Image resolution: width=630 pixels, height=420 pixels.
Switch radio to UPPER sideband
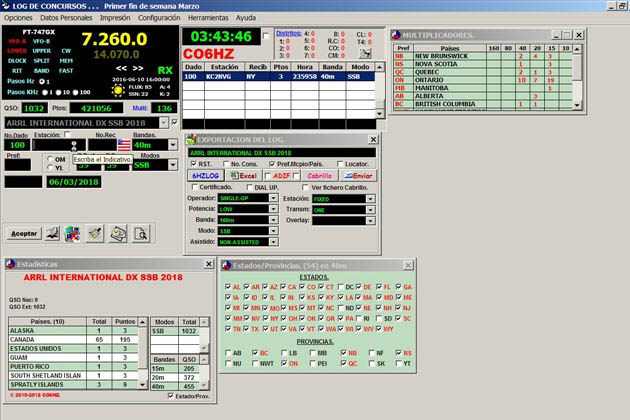[x=42, y=51]
